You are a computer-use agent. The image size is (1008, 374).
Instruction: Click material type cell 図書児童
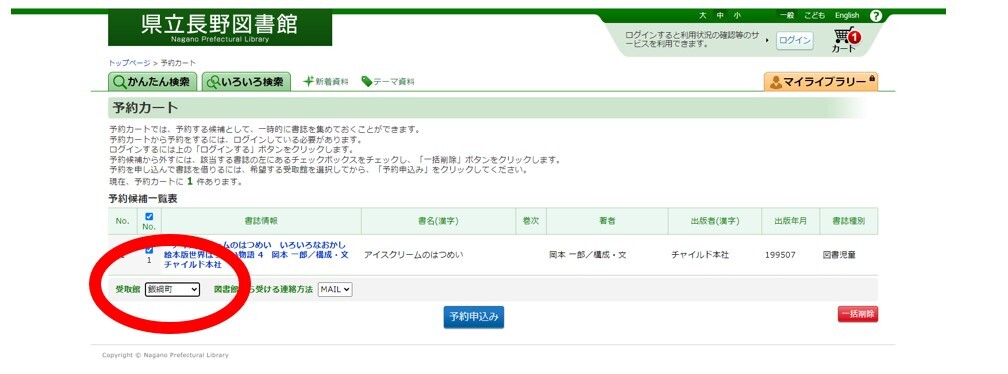[x=839, y=255]
